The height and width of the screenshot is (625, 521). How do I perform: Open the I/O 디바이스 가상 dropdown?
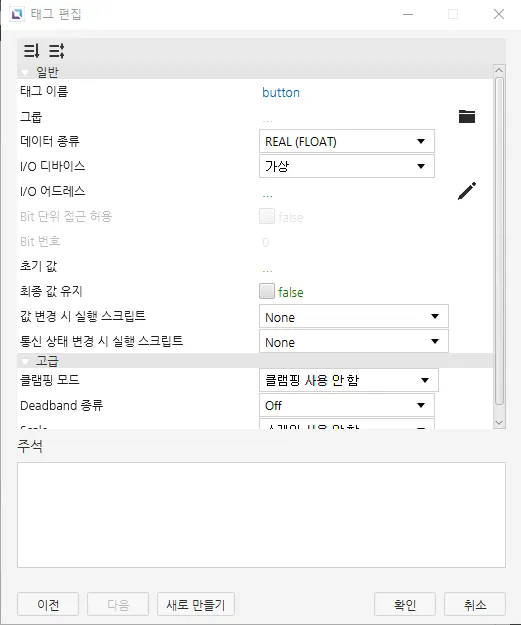point(347,166)
